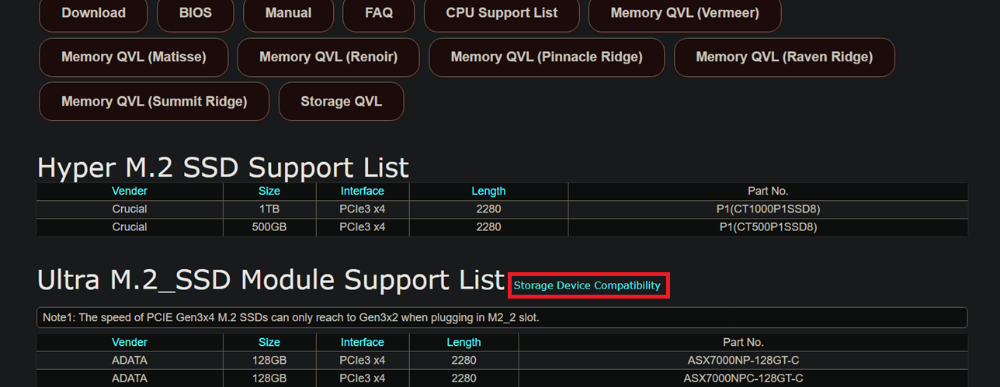Select Memory QVL (Vermeer)

(685, 13)
